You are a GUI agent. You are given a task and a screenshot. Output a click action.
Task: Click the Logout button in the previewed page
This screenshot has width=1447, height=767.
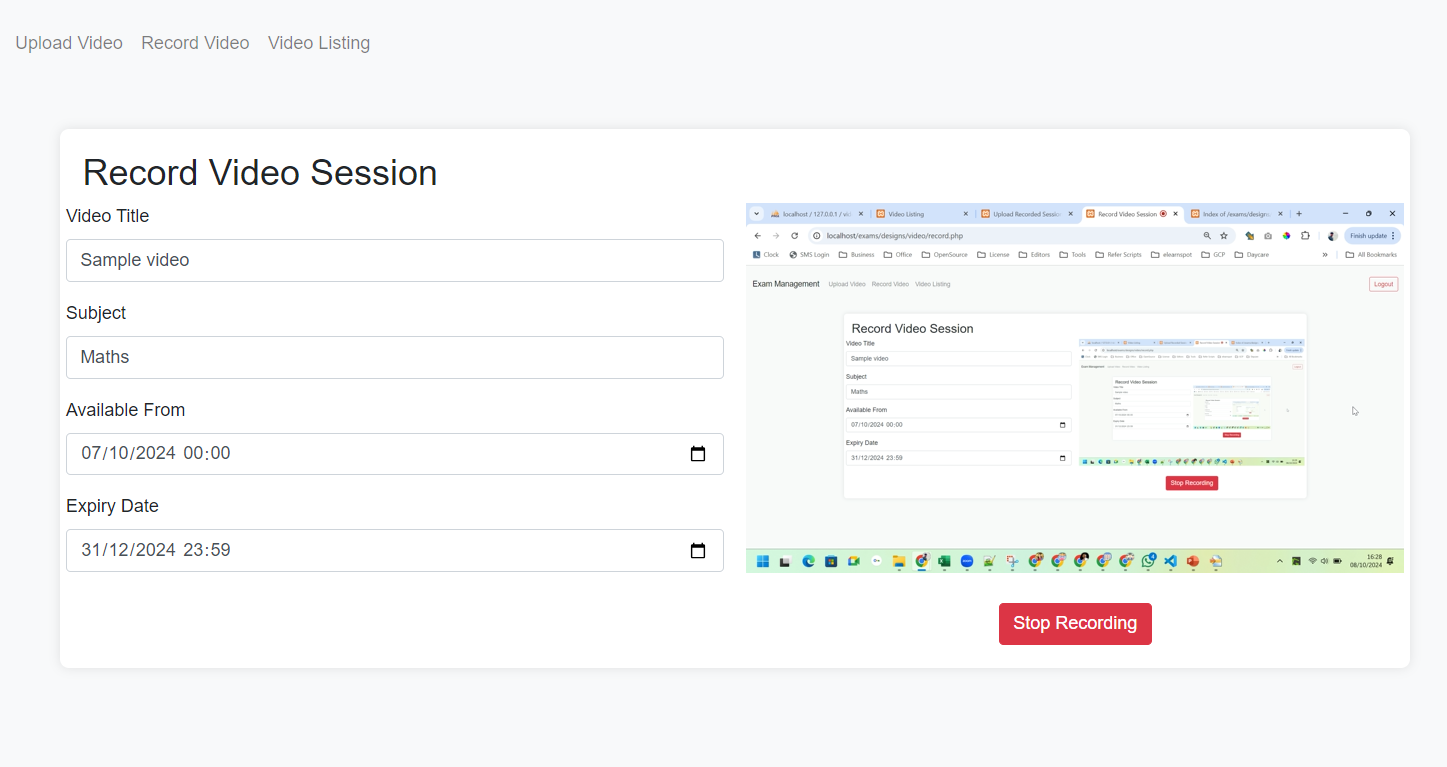1383,284
